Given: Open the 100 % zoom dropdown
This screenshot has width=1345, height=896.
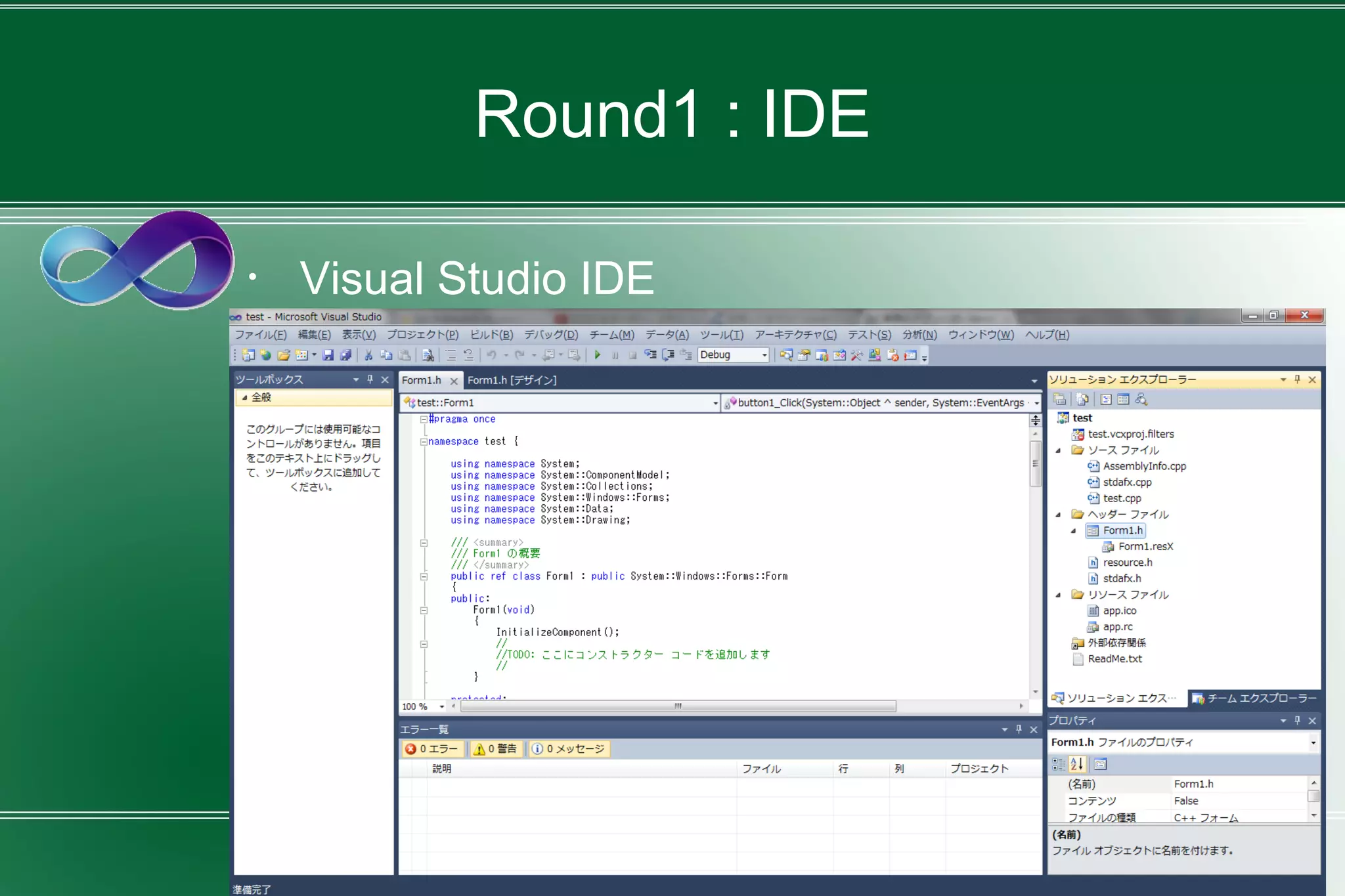Looking at the screenshot, I should tap(442, 707).
